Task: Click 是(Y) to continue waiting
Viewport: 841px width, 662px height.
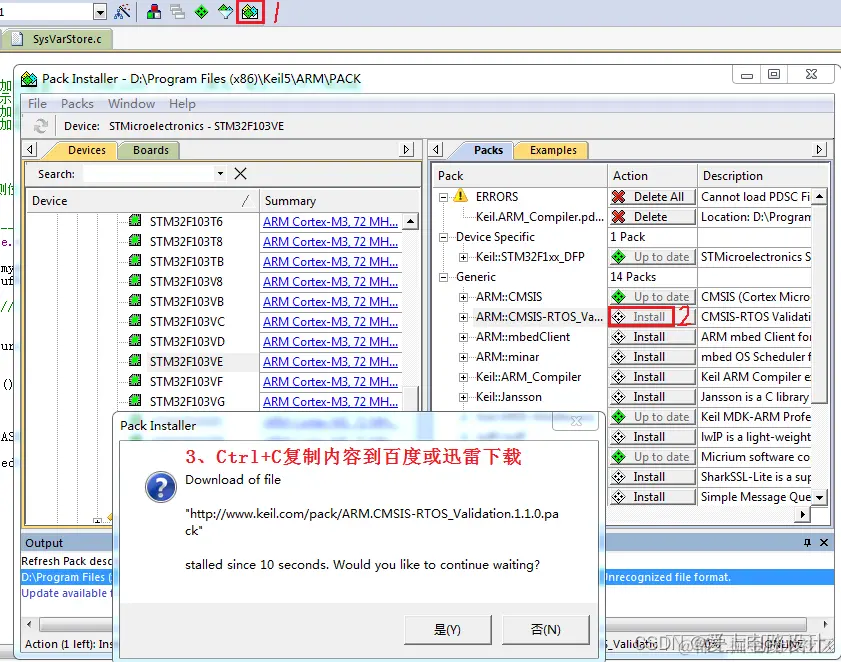Action: point(447,630)
